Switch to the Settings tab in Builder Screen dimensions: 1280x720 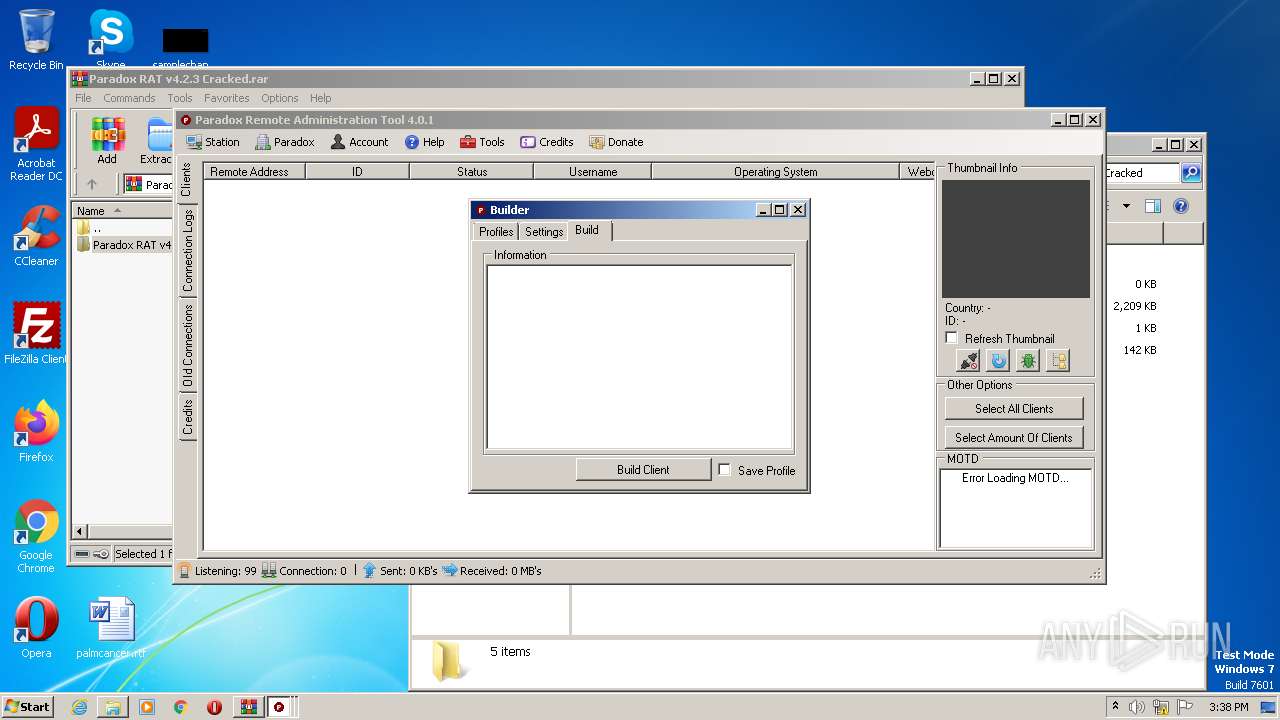click(544, 231)
